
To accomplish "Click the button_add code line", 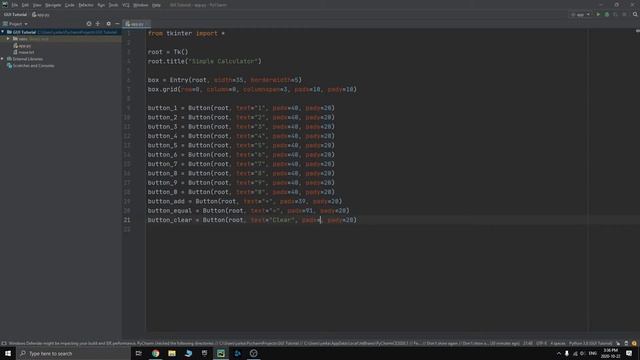I will [x=244, y=201].
